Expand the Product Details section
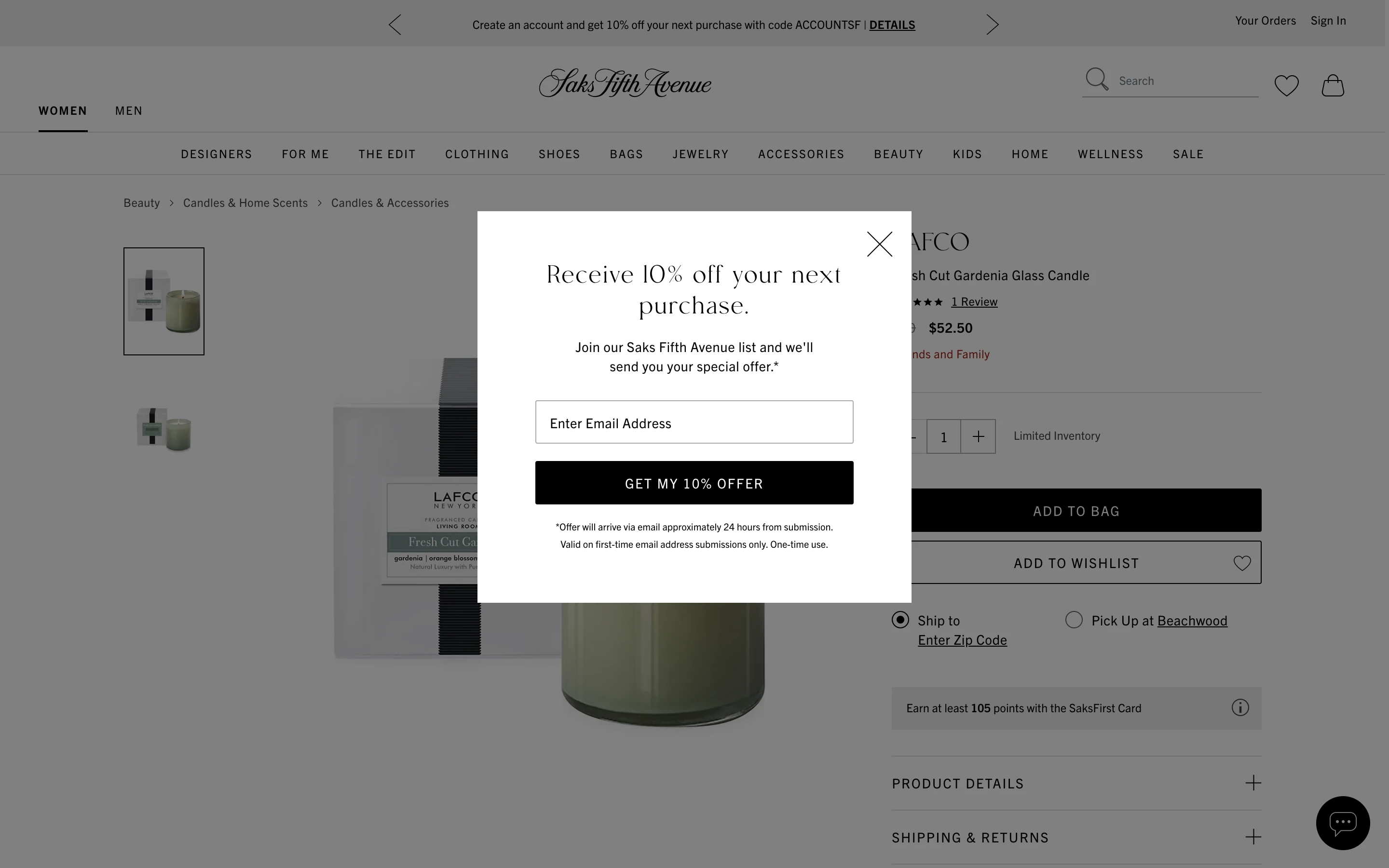 [x=1076, y=783]
